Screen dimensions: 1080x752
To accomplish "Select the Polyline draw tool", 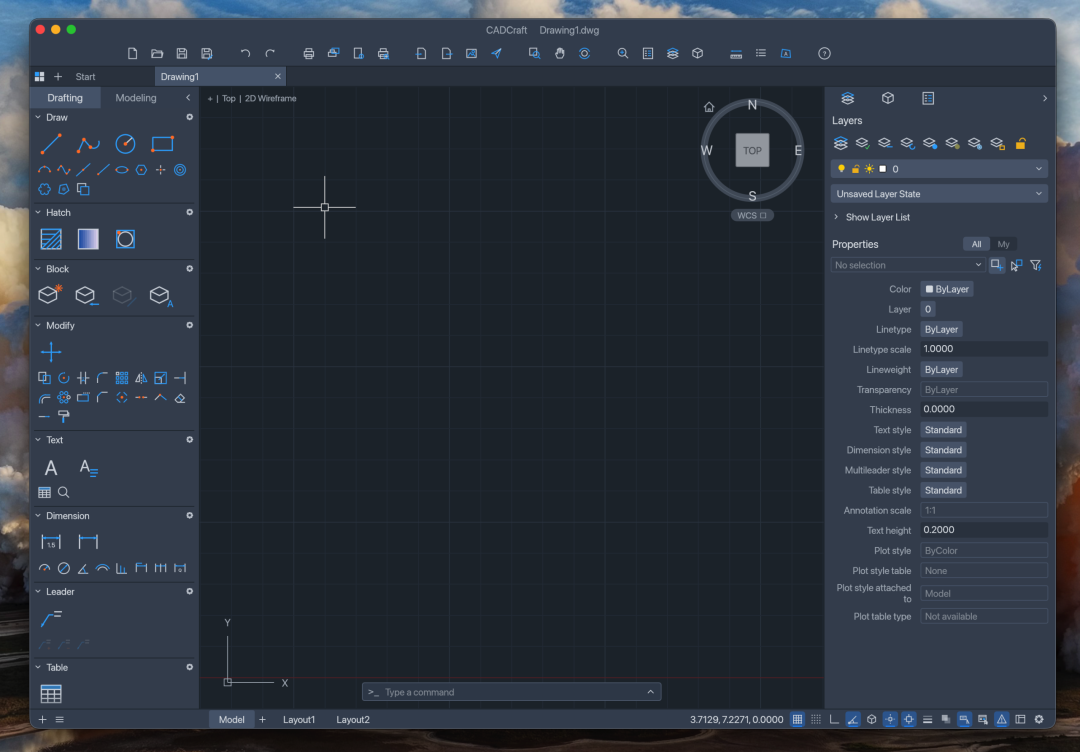I will 88,144.
